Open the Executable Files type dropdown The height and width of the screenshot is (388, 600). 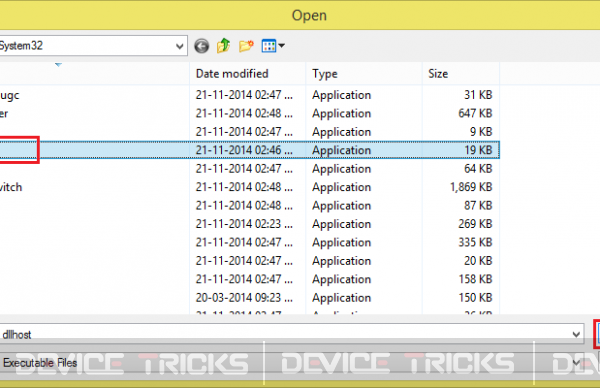click(576, 363)
